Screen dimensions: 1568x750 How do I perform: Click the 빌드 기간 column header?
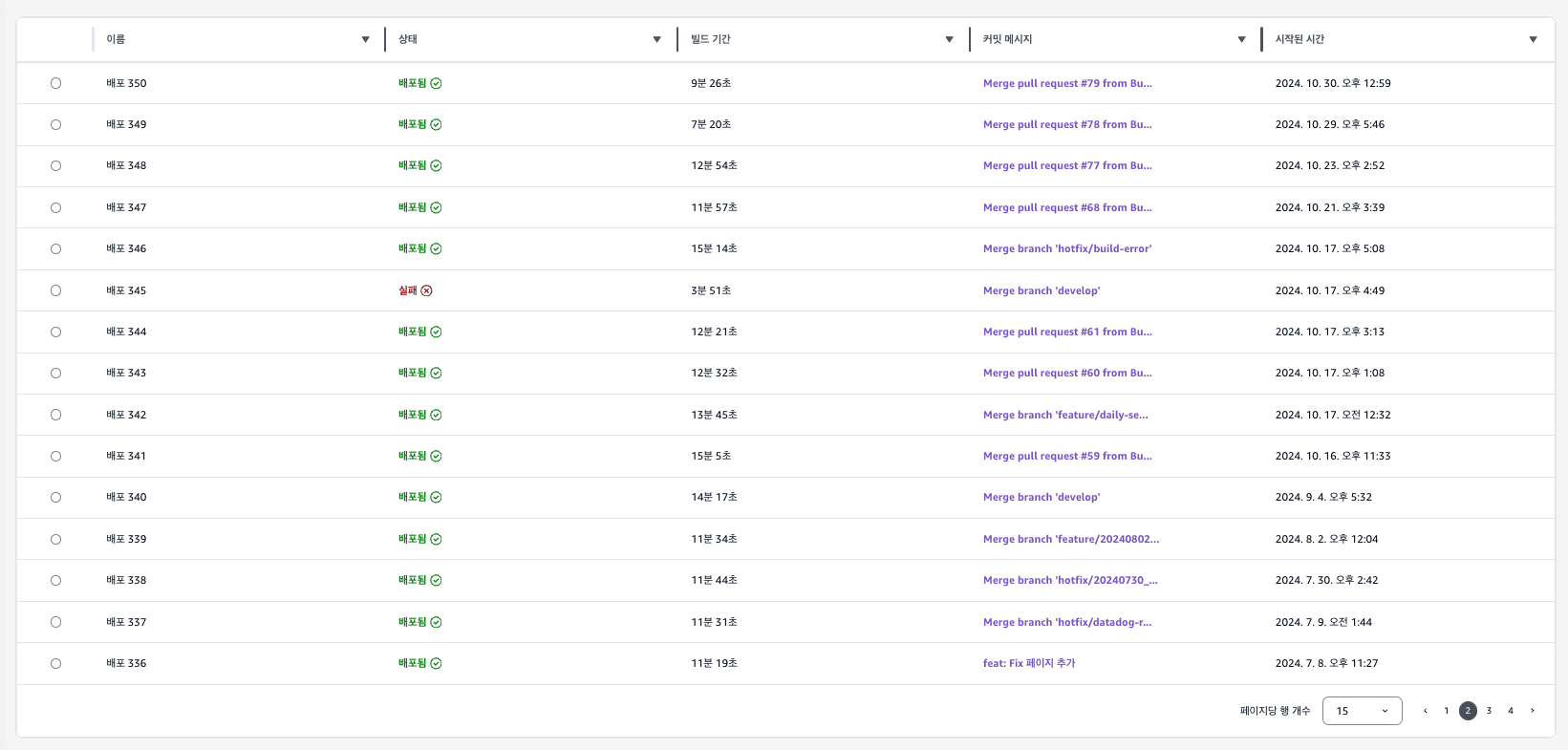pos(711,39)
